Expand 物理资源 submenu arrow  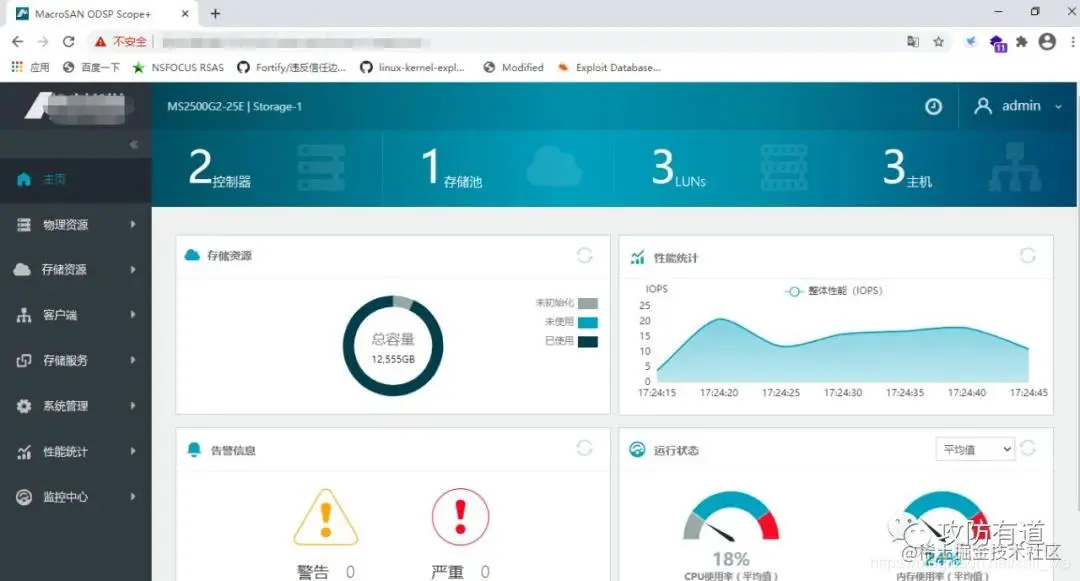133,224
